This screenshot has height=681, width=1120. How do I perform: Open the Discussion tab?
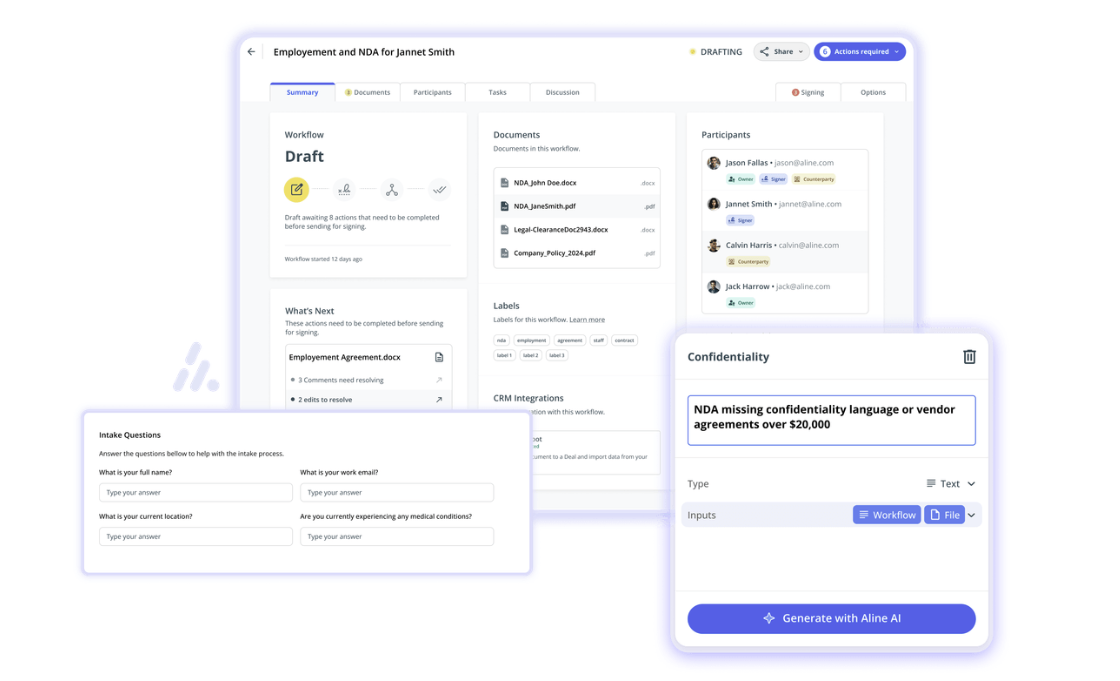[562, 92]
